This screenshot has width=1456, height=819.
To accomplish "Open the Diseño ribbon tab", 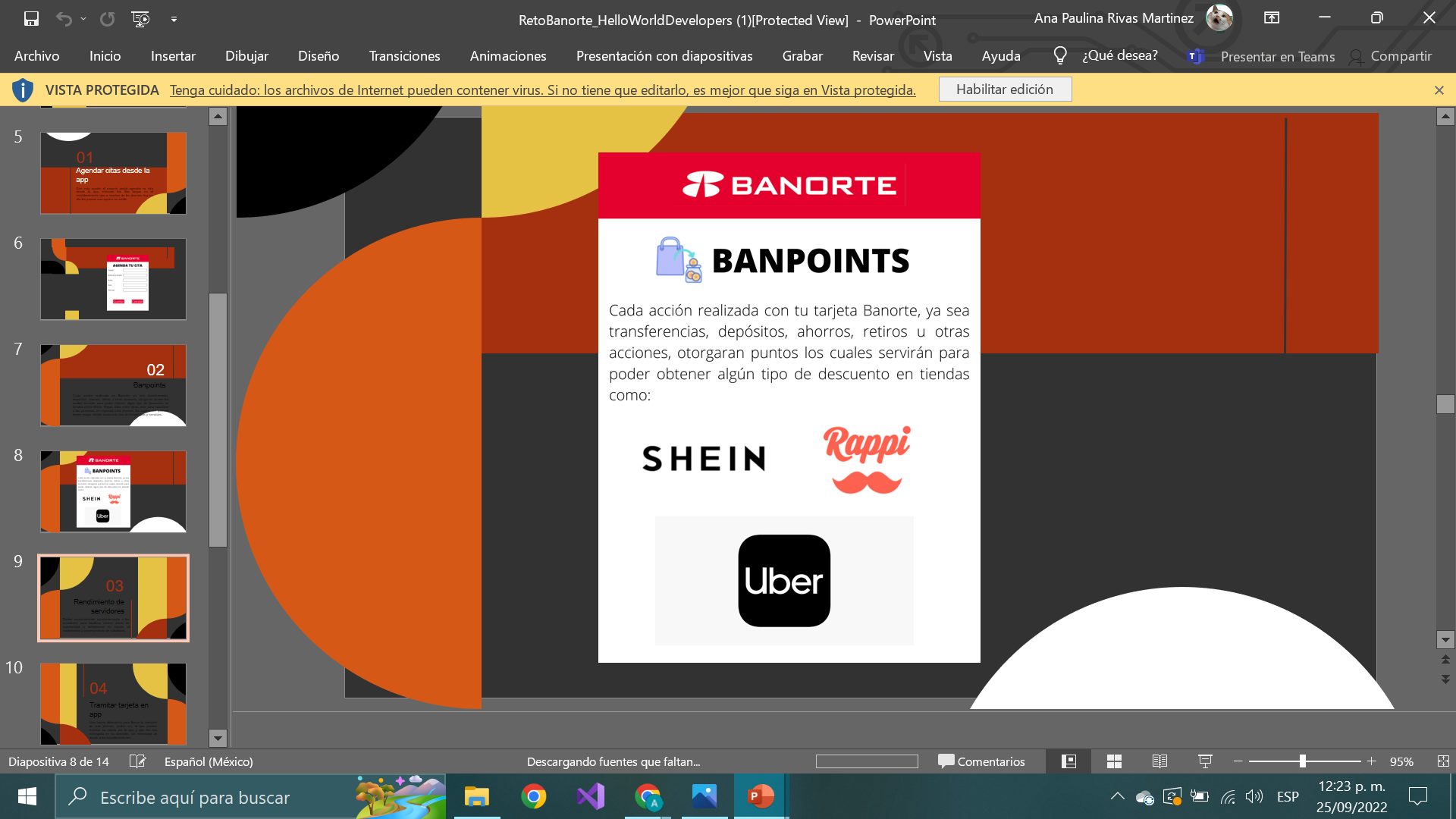I will point(318,56).
